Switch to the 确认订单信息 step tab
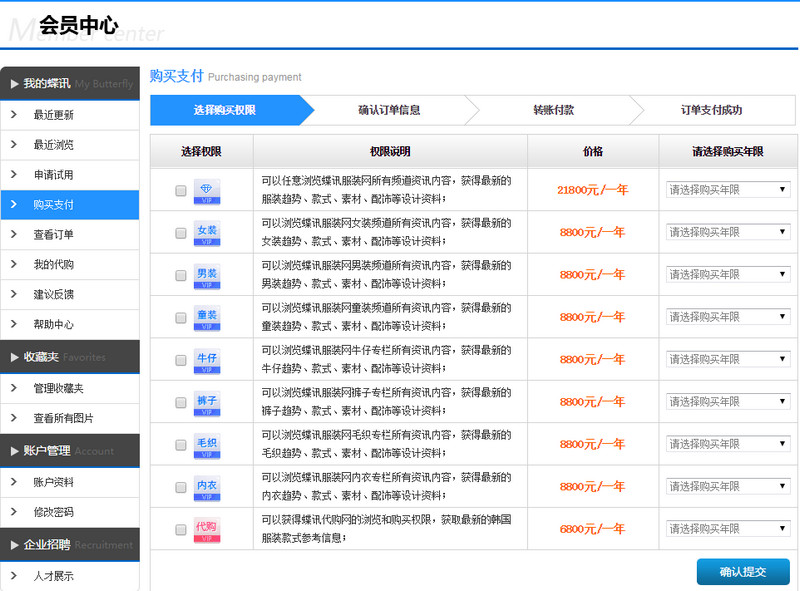The width and height of the screenshot is (800, 591). [388, 112]
